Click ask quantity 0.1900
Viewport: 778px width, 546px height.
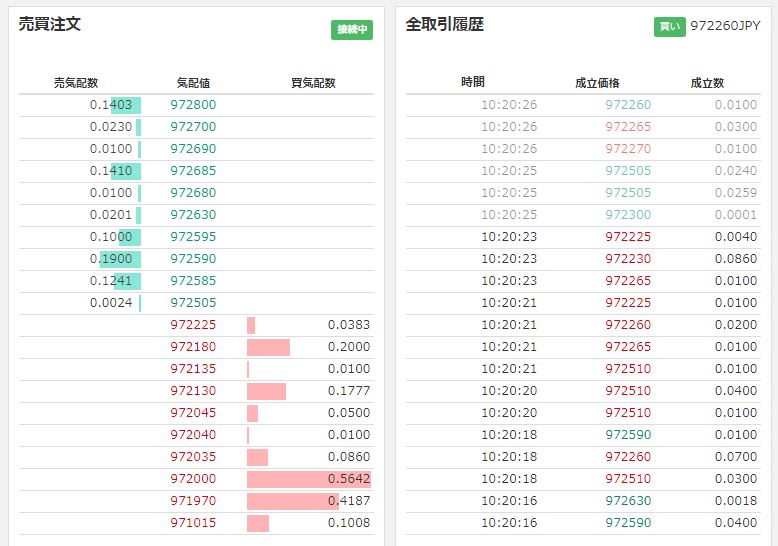pos(111,259)
